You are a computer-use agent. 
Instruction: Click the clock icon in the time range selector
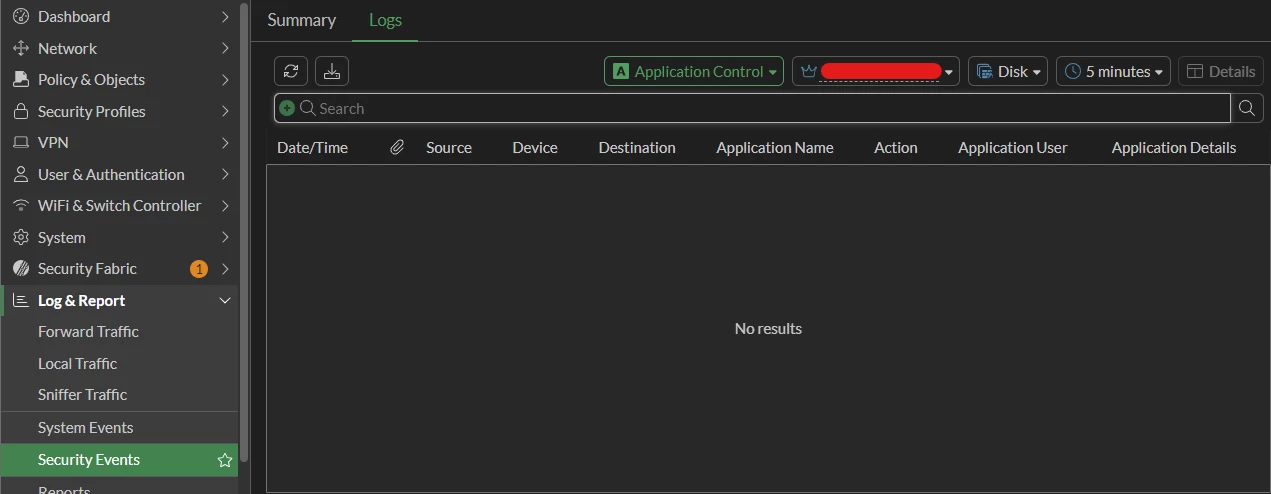click(x=1073, y=72)
